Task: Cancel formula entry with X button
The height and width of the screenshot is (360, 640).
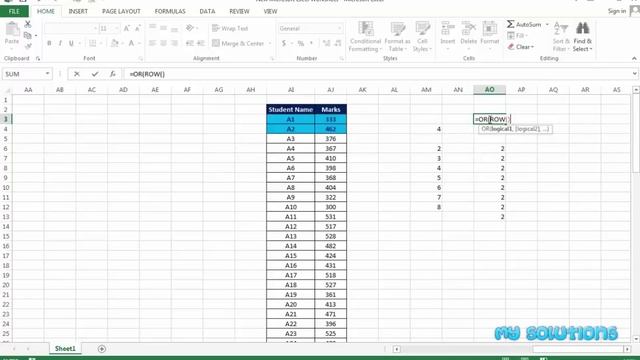Action: 77,74
